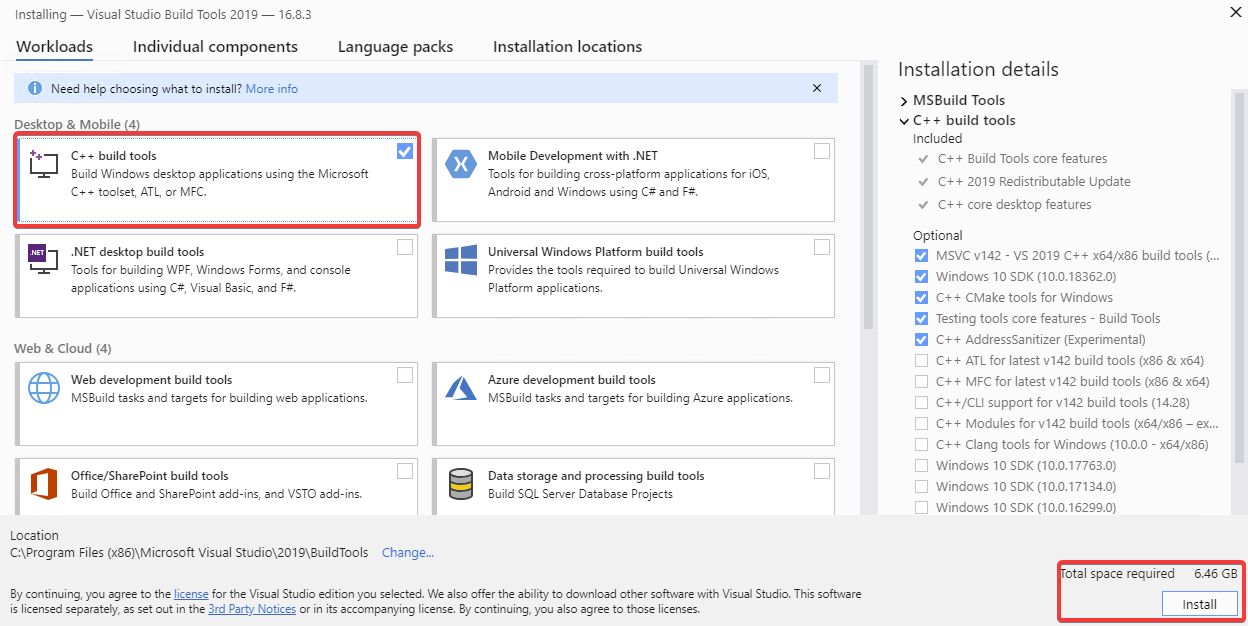Click the 'Total space required' label
Viewport: 1248px width, 626px height.
click(x=1118, y=574)
